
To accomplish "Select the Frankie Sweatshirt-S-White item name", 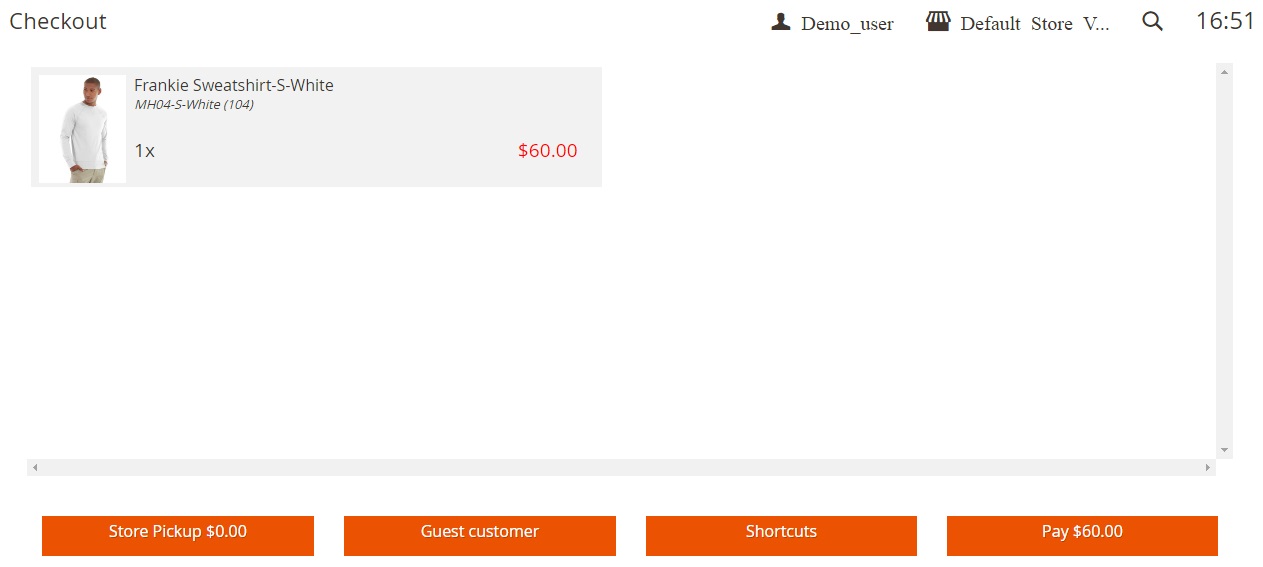I will [x=234, y=85].
